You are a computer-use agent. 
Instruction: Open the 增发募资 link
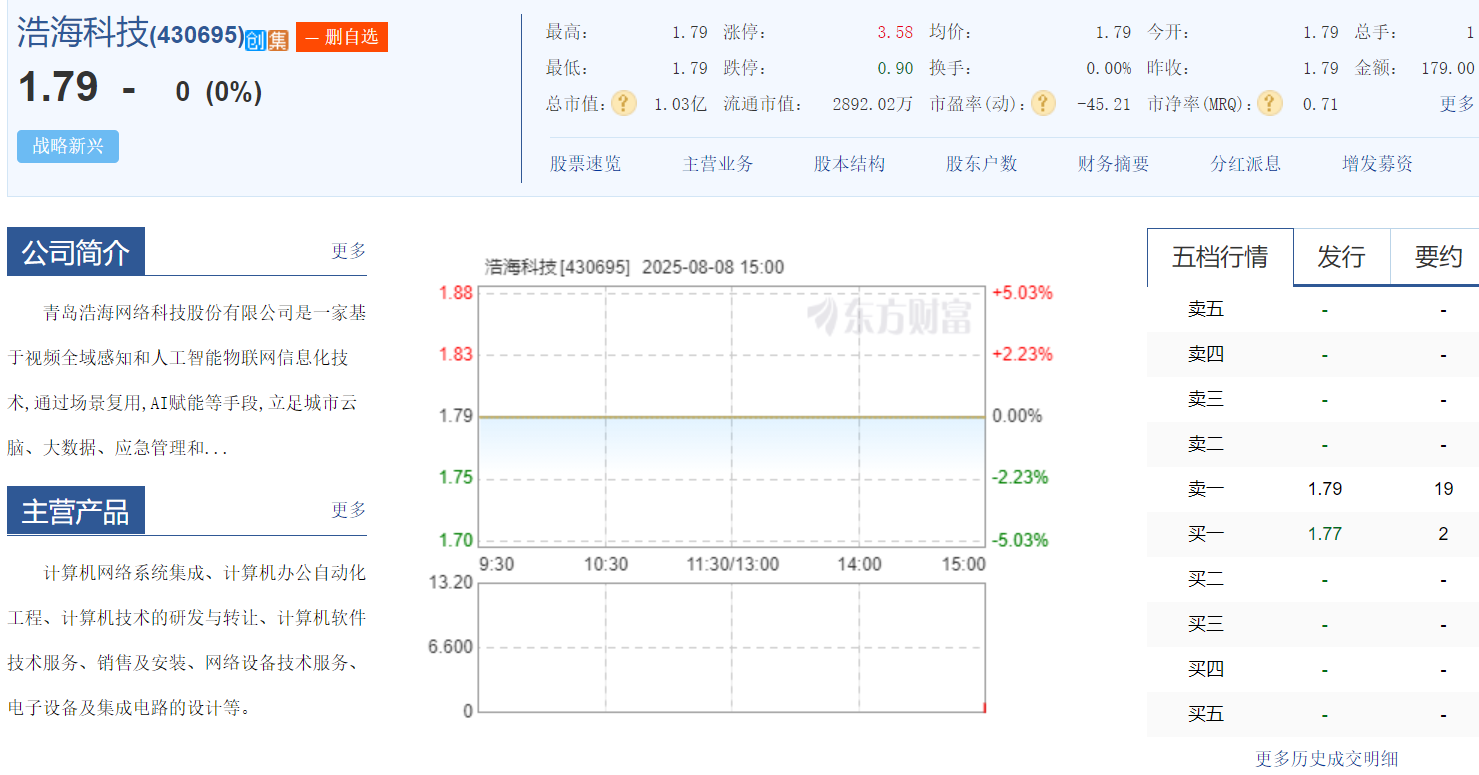click(1378, 164)
